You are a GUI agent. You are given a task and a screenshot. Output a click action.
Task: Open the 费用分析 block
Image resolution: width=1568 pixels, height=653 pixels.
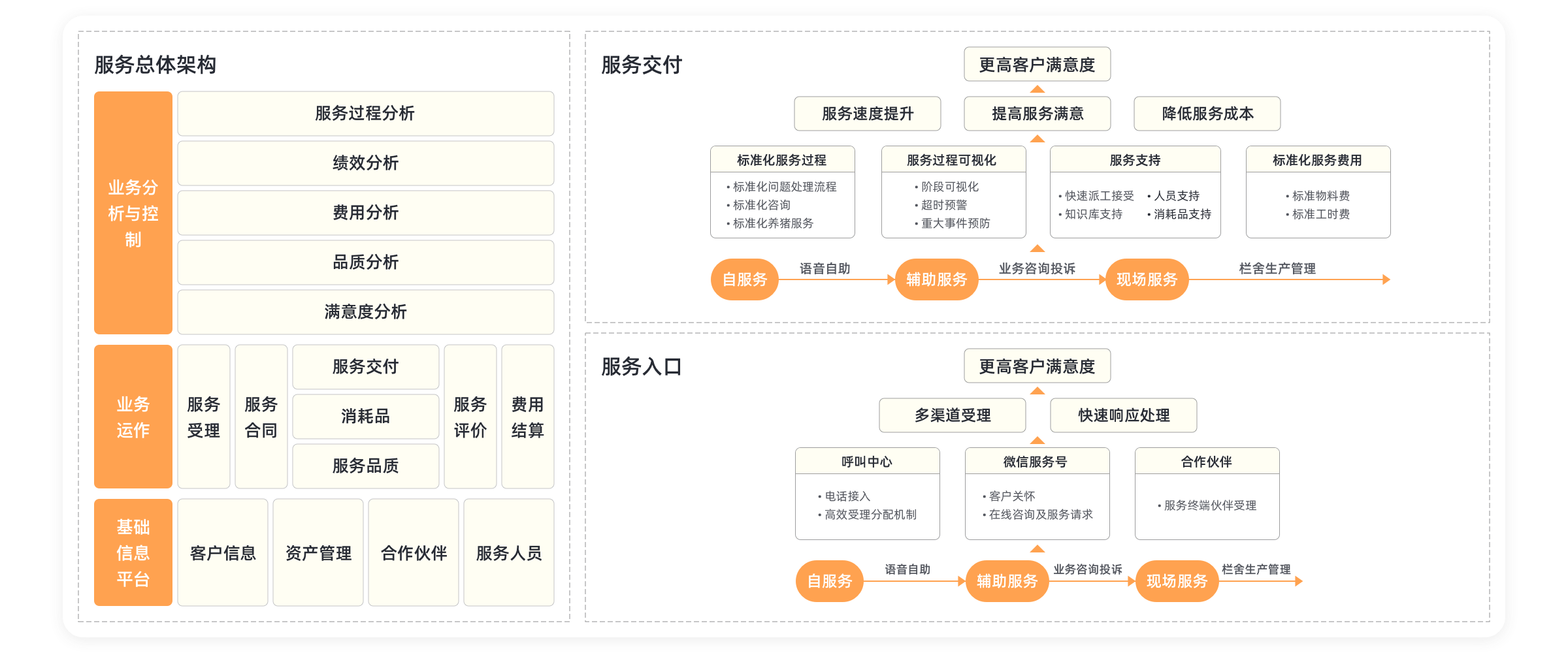(365, 213)
